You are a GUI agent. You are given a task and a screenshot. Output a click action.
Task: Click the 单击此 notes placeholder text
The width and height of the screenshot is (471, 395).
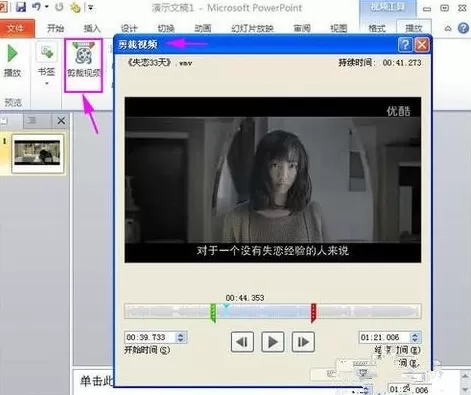[97, 381]
